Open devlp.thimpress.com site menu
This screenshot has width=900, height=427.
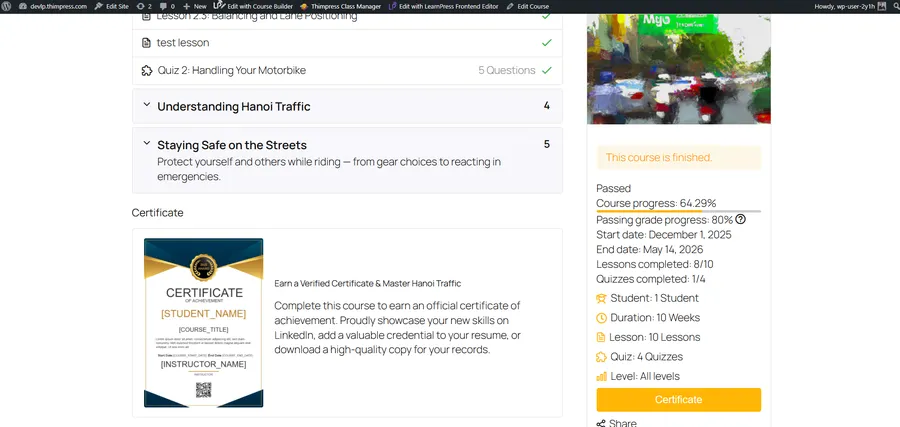pos(53,6)
